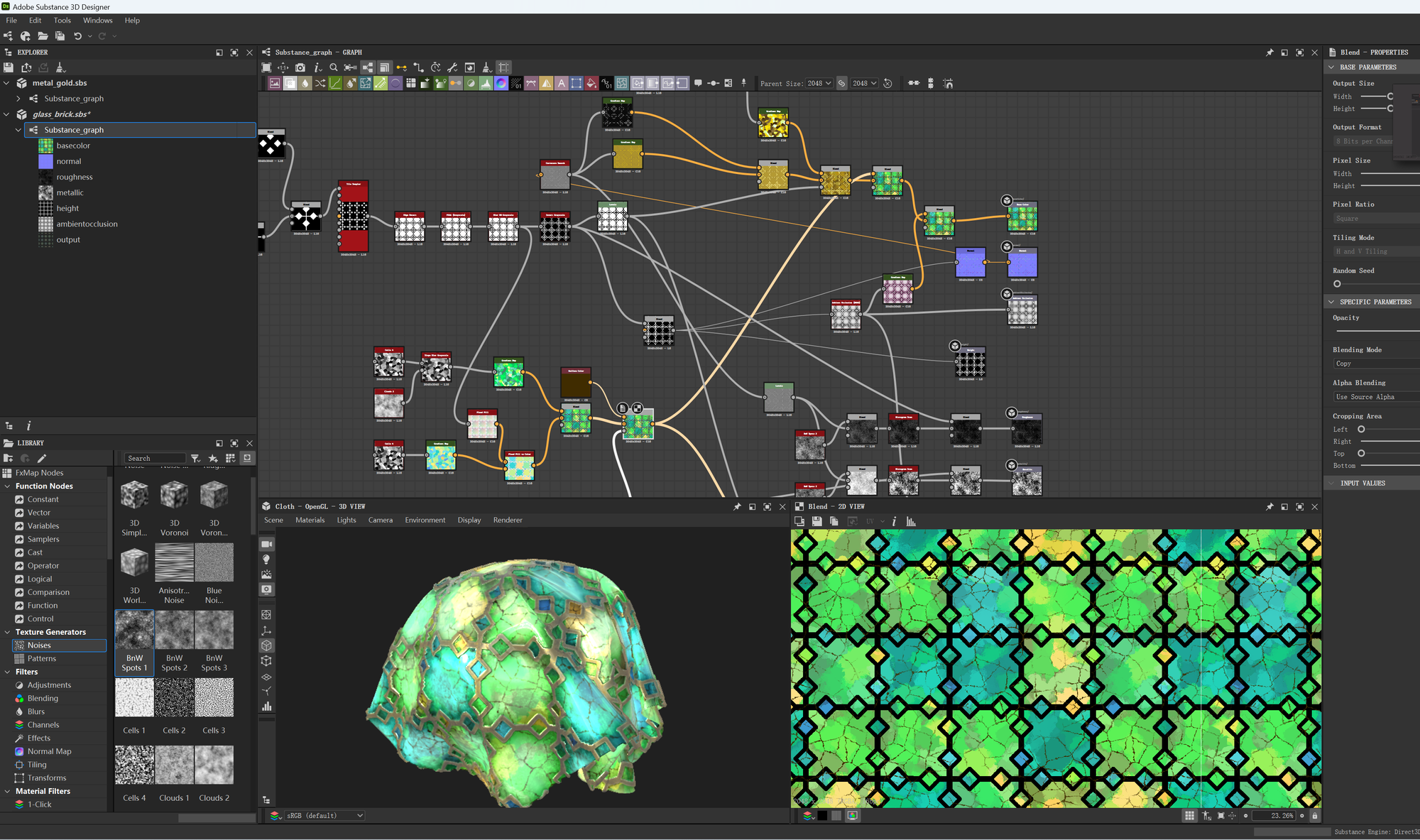Expand metal_gold.sbs in the Explorer
Viewport: 1420px width, 840px height.
6,82
